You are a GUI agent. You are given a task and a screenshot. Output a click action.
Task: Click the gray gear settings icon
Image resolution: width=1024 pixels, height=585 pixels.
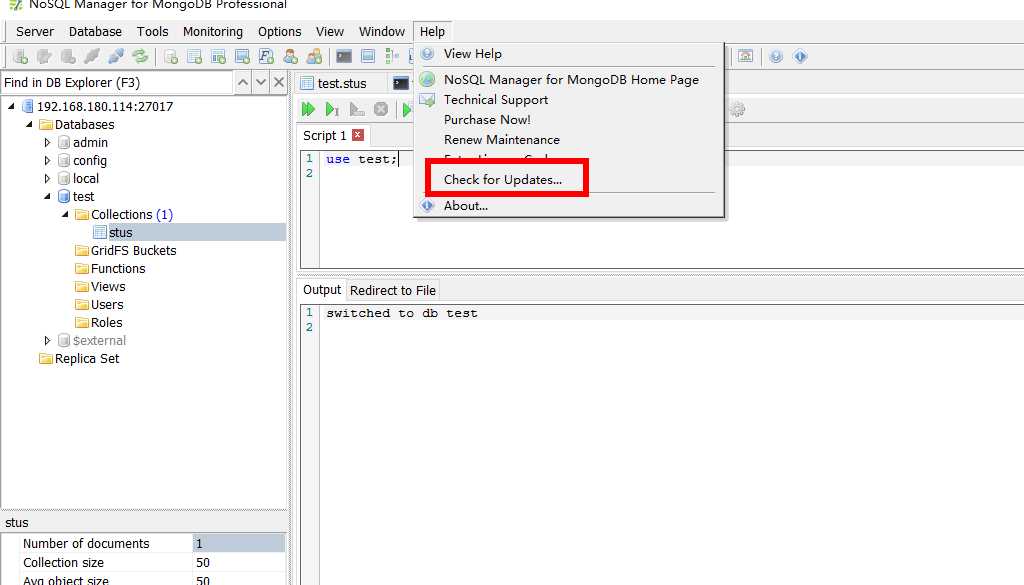pyautogui.click(x=737, y=110)
